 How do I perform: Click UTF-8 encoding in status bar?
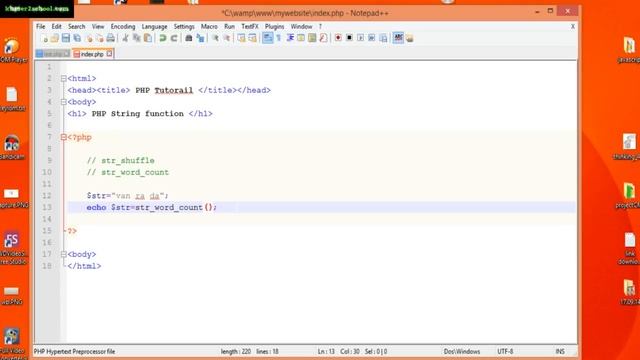[505, 351]
